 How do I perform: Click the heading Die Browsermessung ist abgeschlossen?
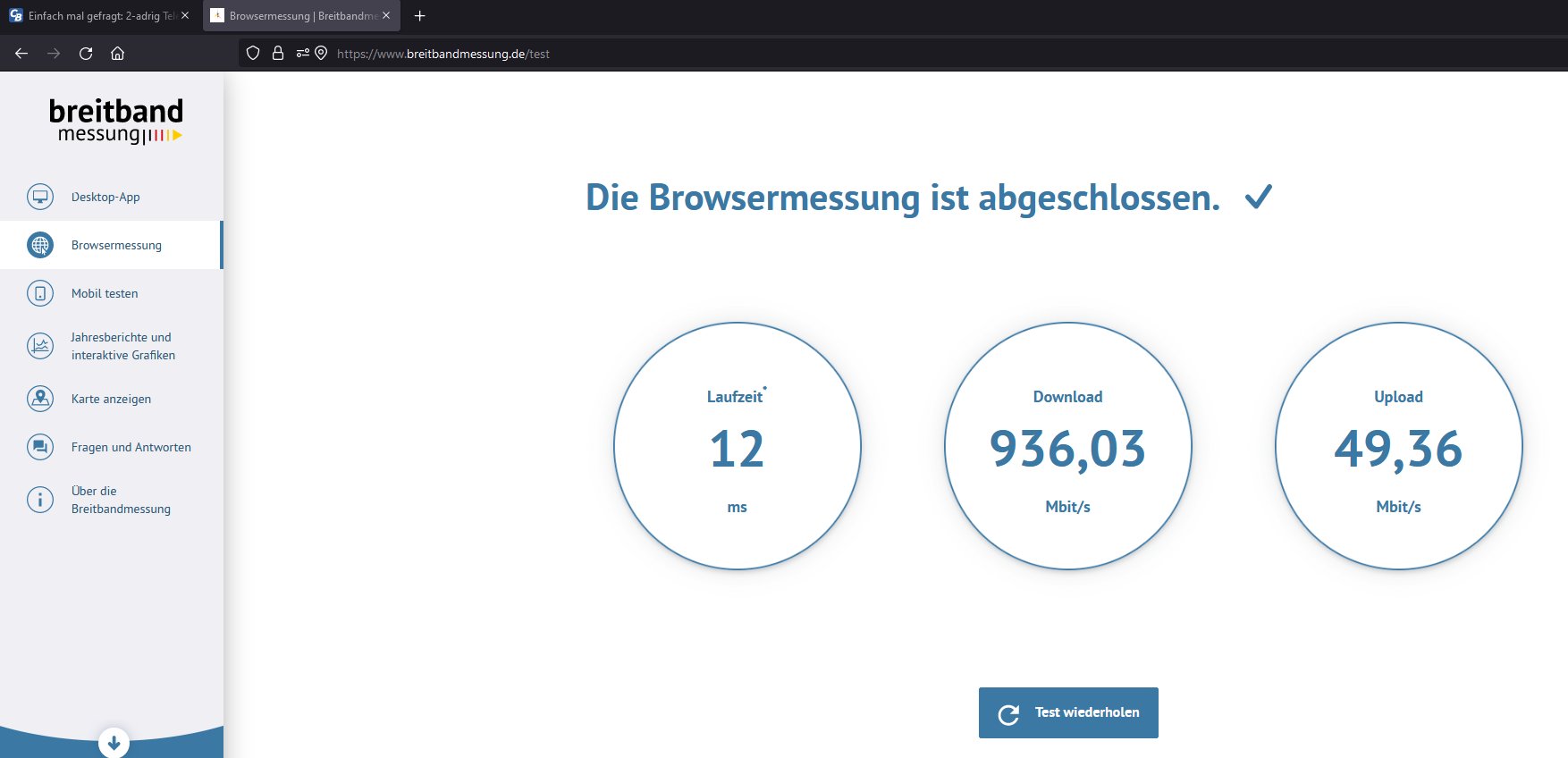tap(903, 198)
